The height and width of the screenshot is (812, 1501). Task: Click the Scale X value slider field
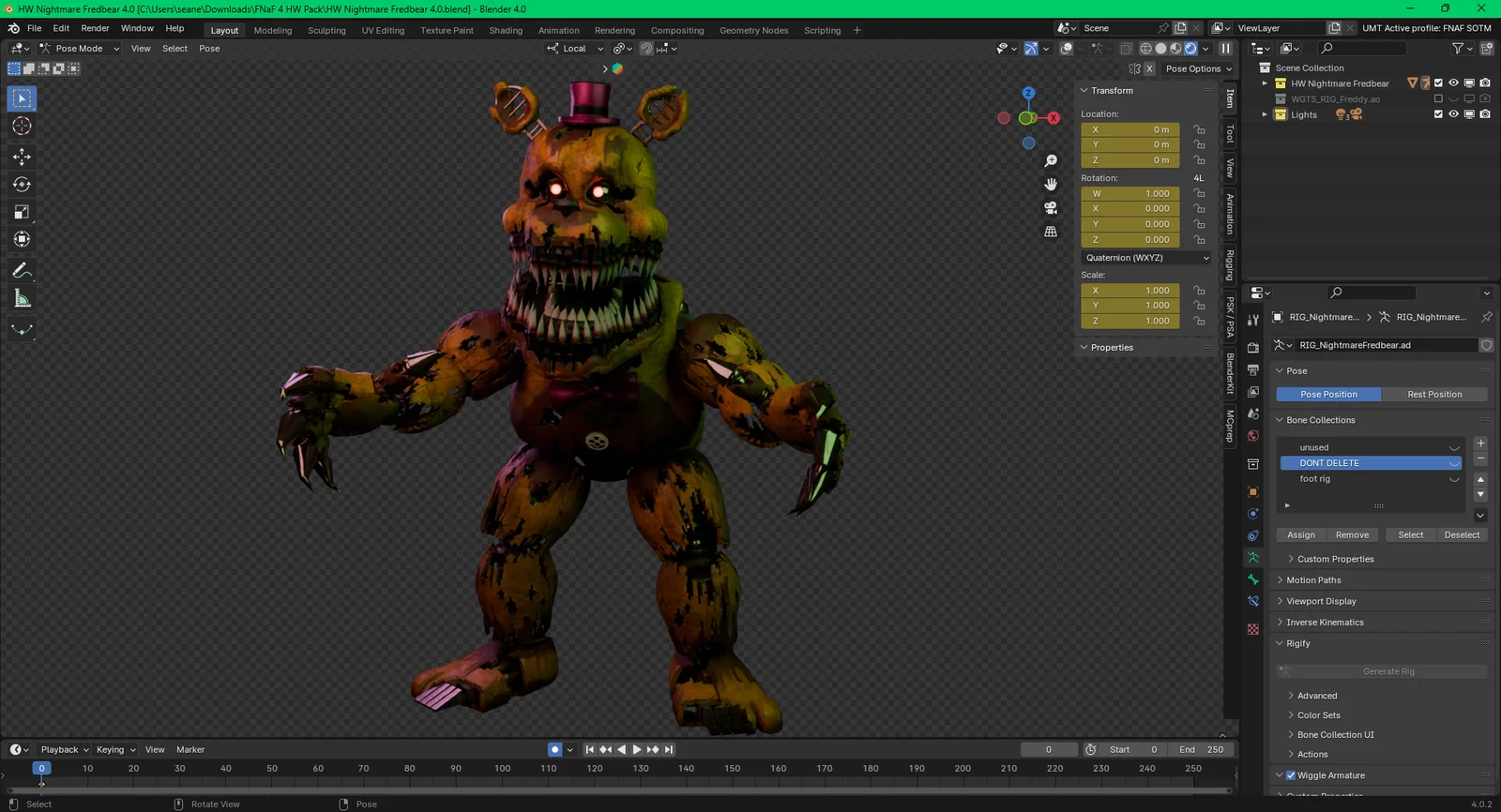[1130, 291]
